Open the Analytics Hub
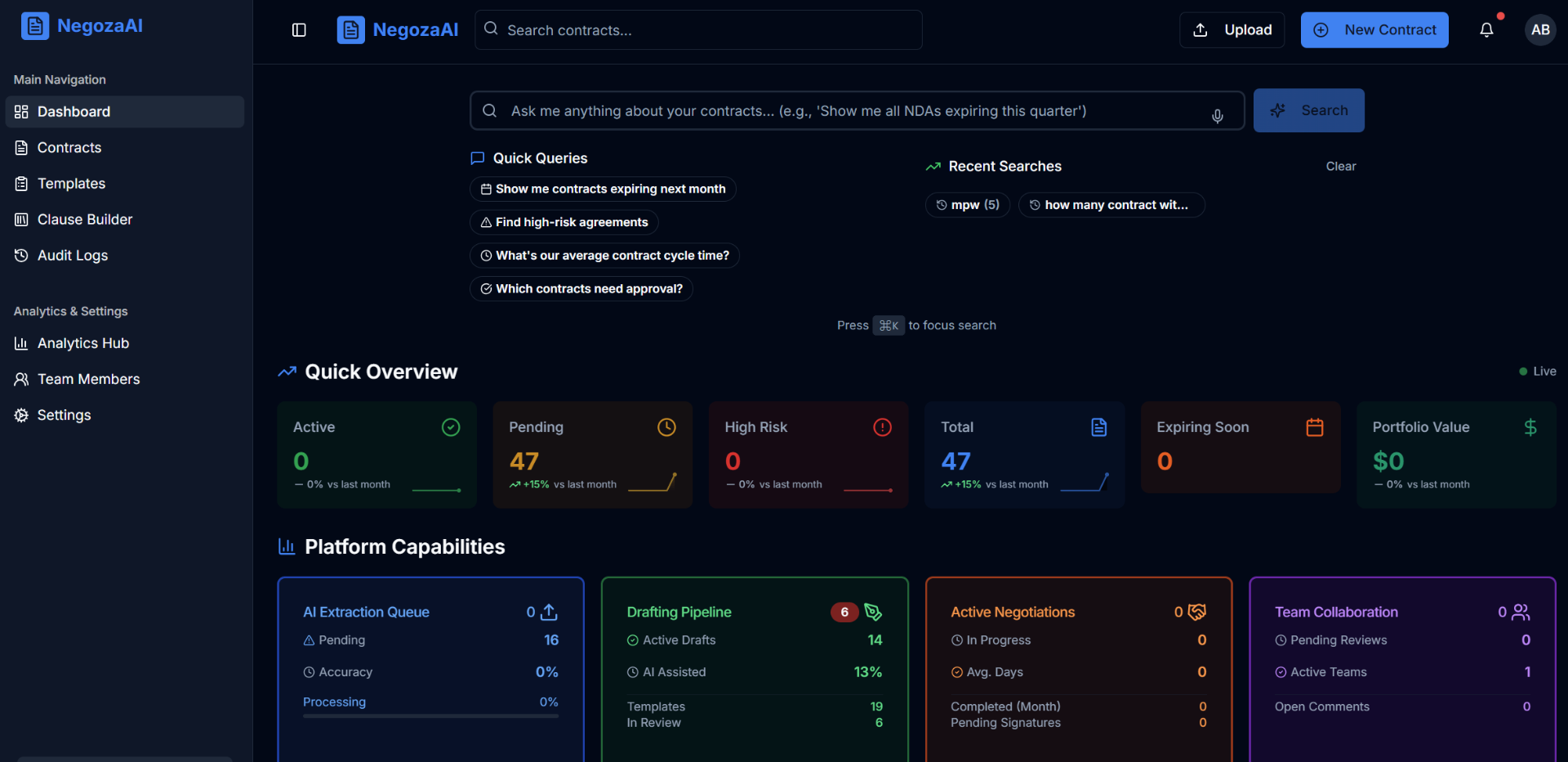 [125, 343]
